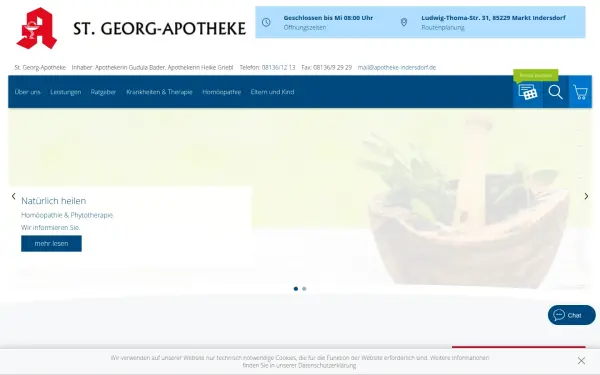Open the Eltern und Kind menu
The height and width of the screenshot is (375, 600).
(272, 92)
